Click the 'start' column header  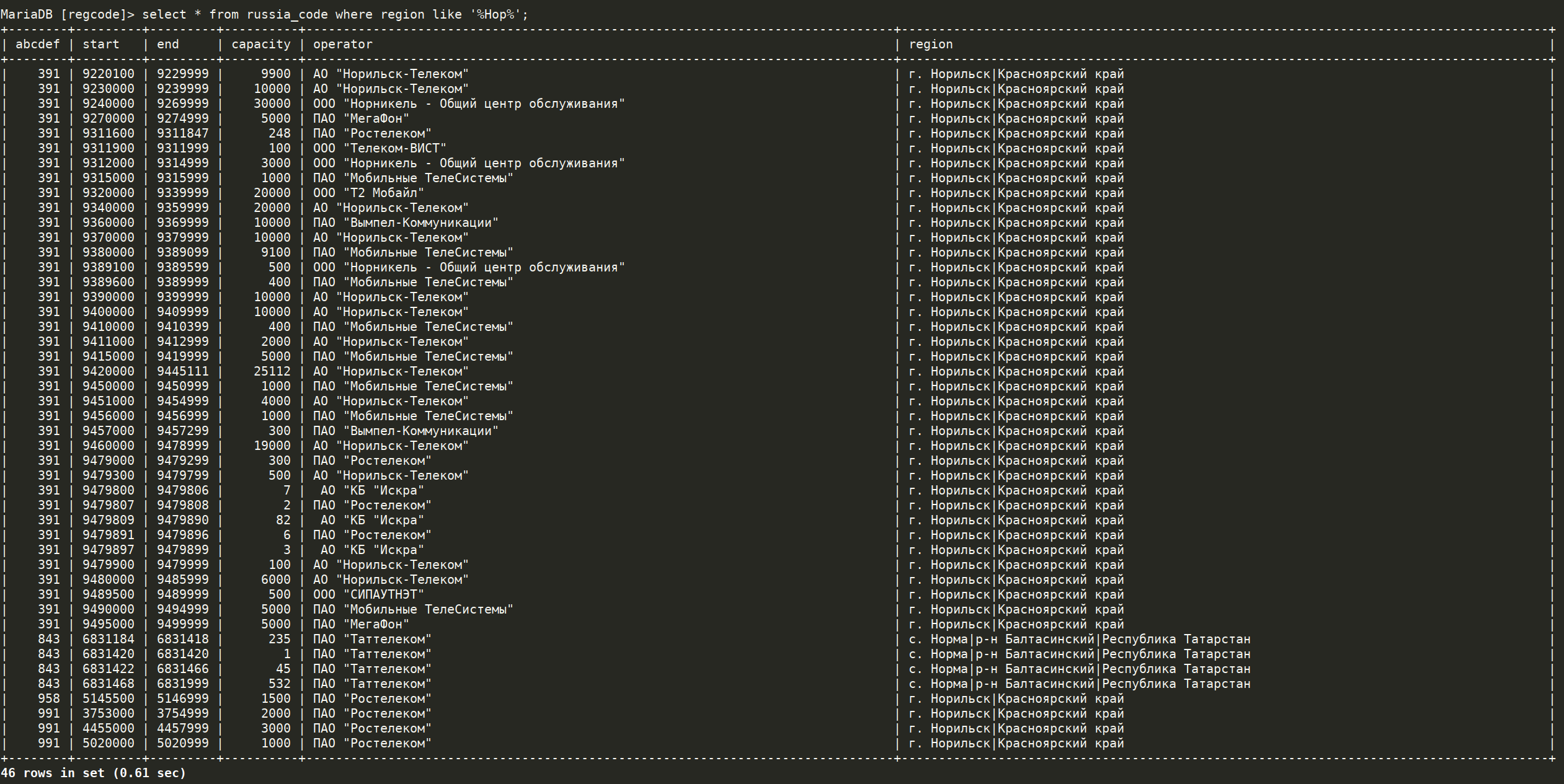click(x=101, y=44)
